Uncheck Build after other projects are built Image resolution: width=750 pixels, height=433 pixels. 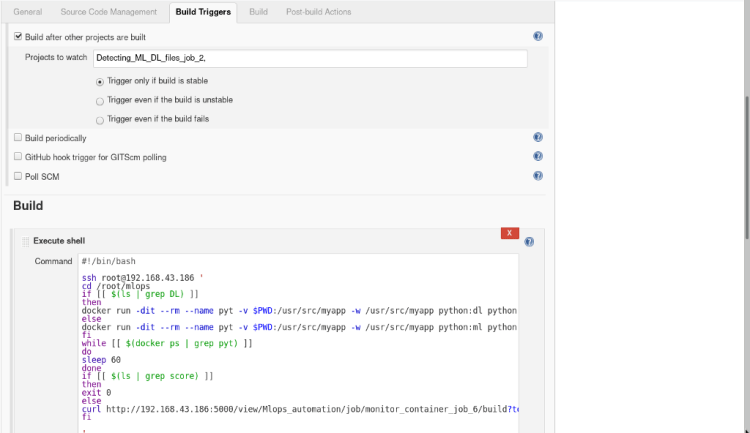18,36
